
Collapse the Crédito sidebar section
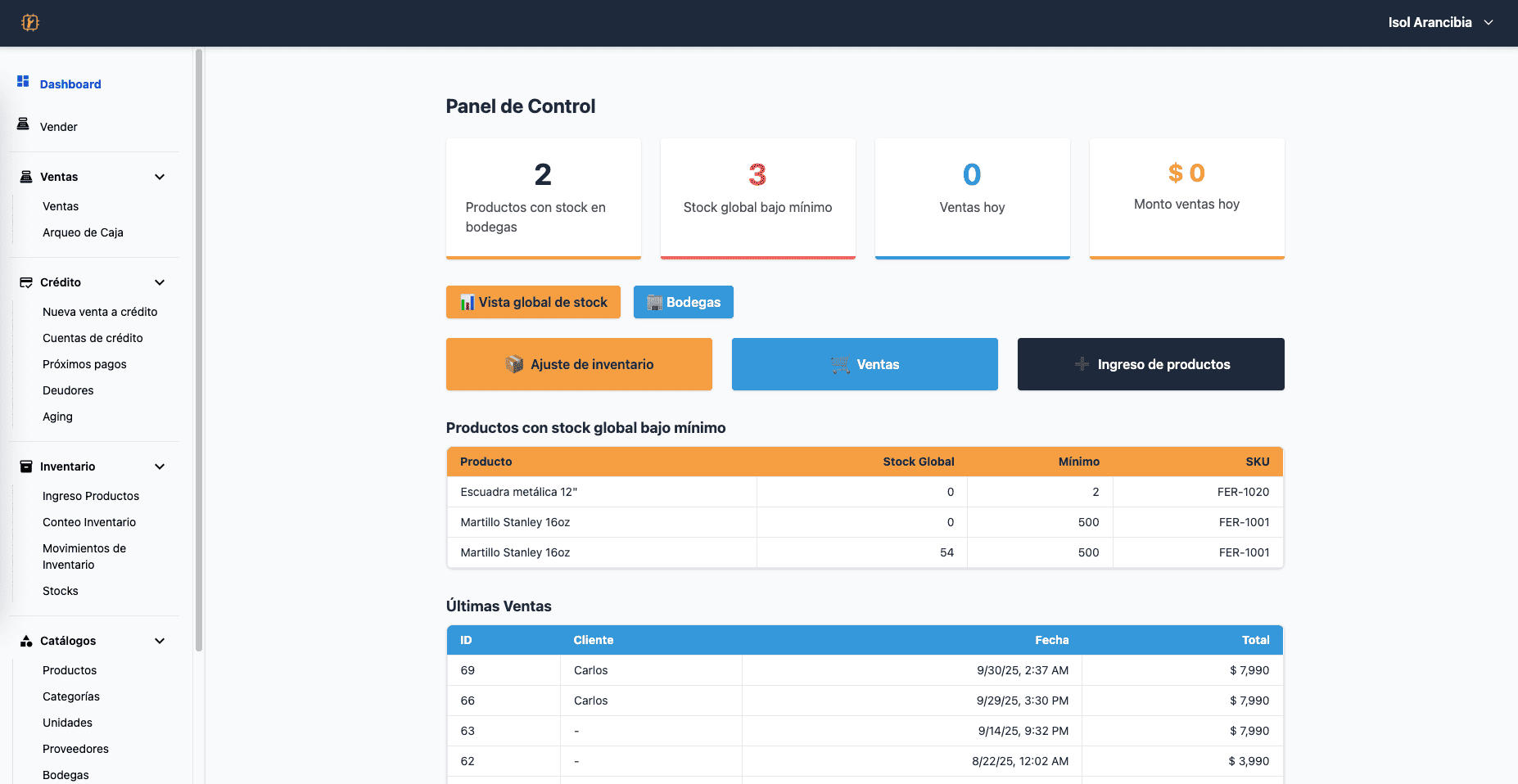(159, 282)
